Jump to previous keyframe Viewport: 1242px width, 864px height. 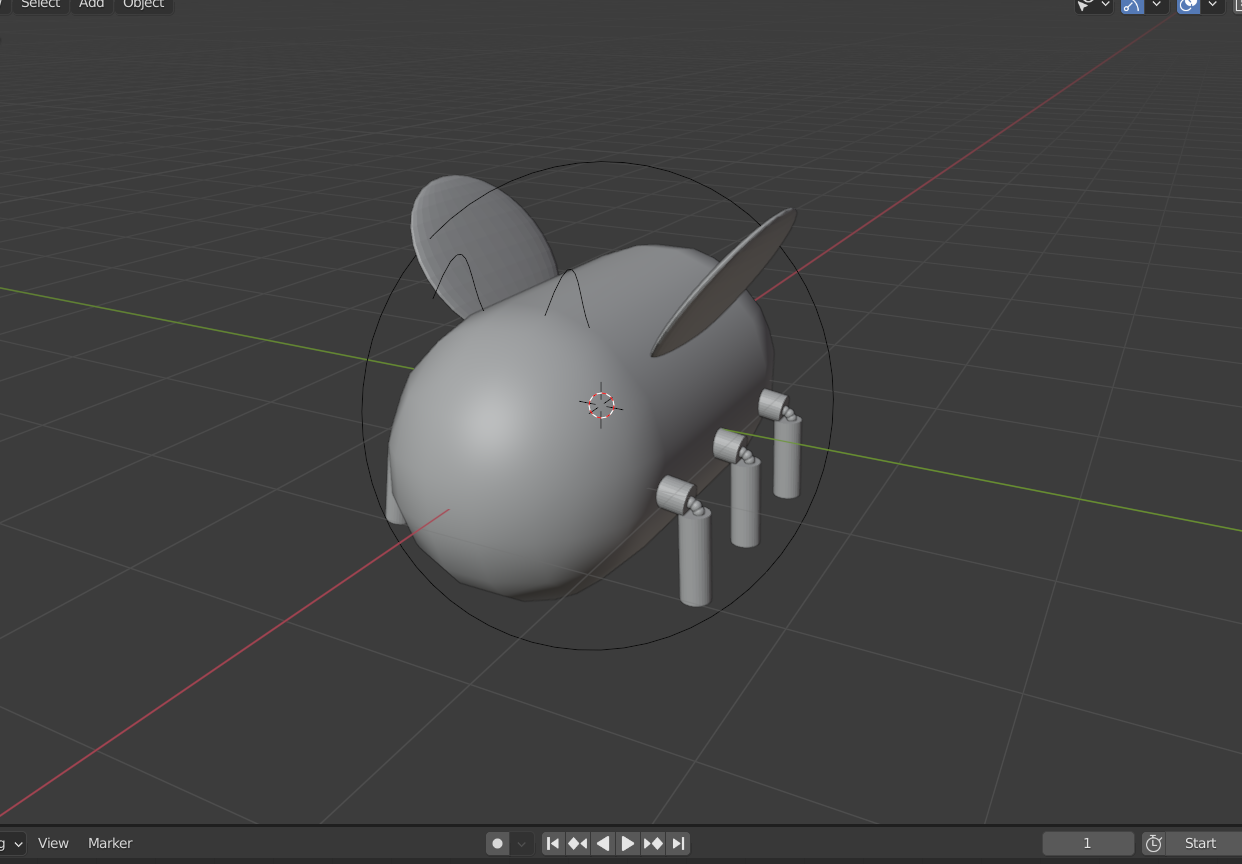point(578,843)
